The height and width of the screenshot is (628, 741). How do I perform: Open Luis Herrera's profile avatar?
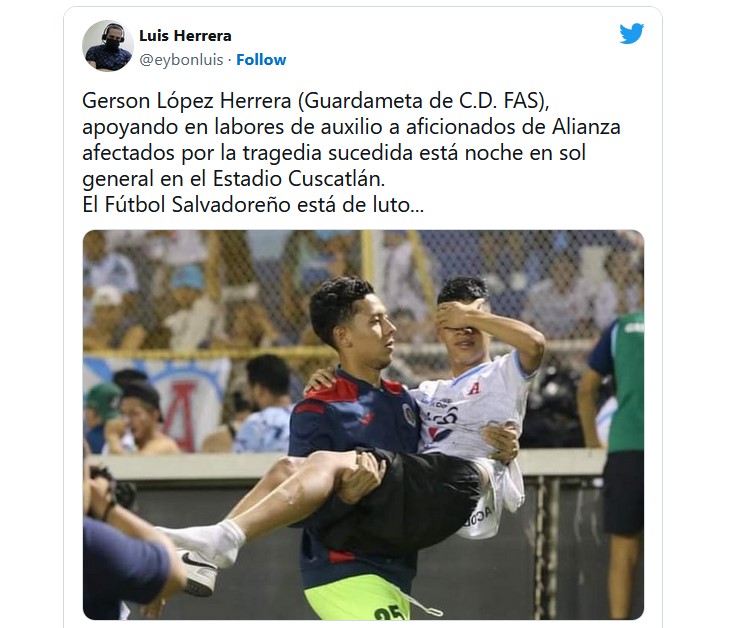pyautogui.click(x=108, y=46)
